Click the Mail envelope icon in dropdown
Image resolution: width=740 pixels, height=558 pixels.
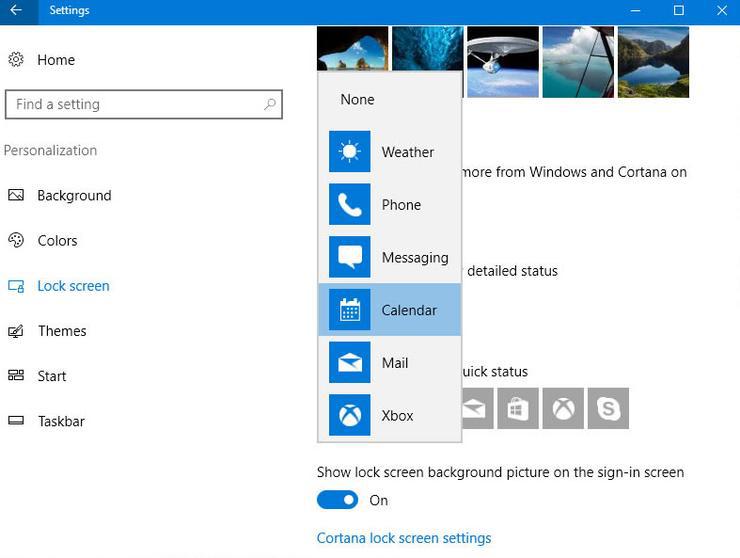pos(350,363)
